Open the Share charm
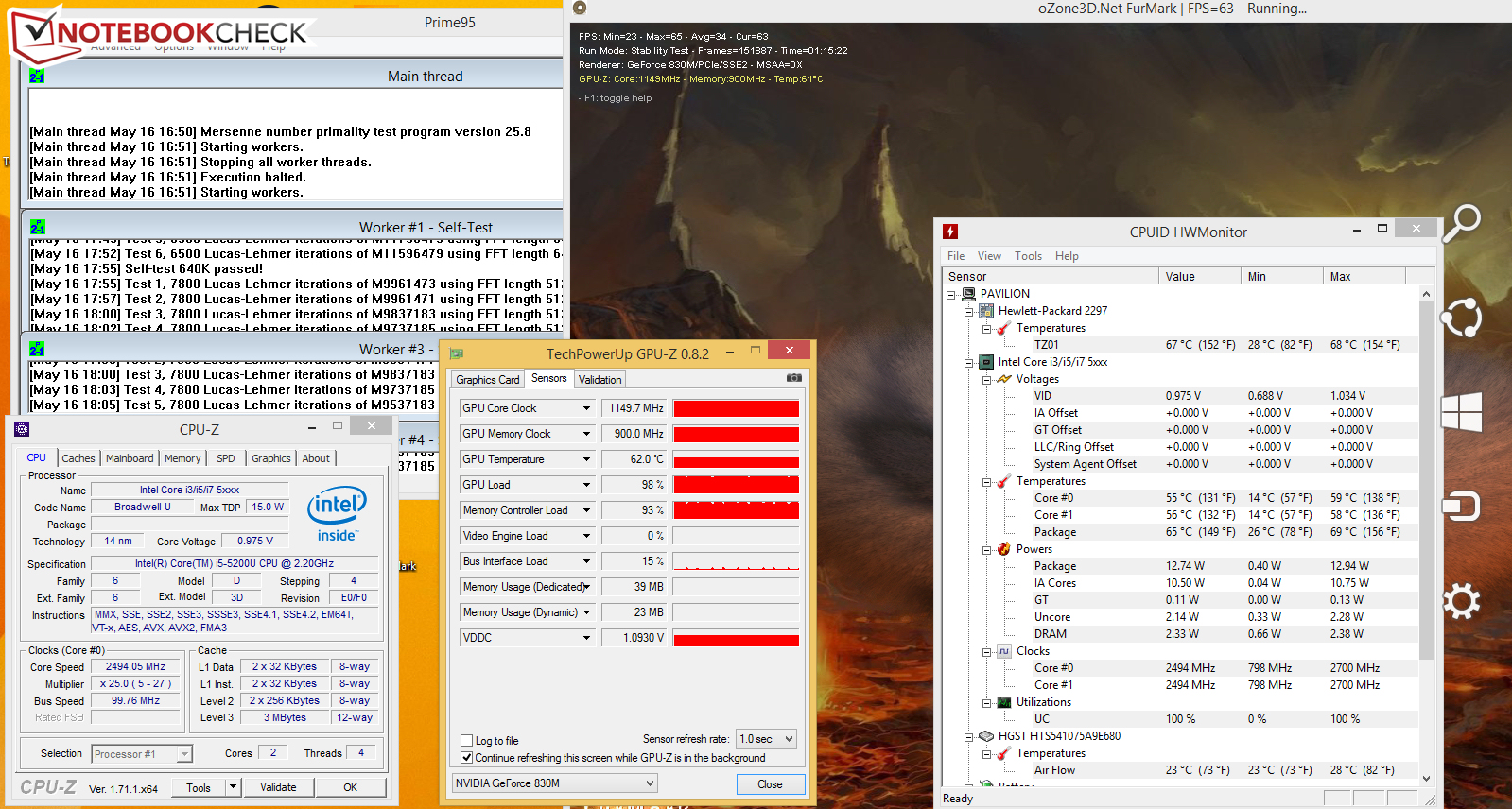Image resolution: width=1512 pixels, height=809 pixels. 1461,318
